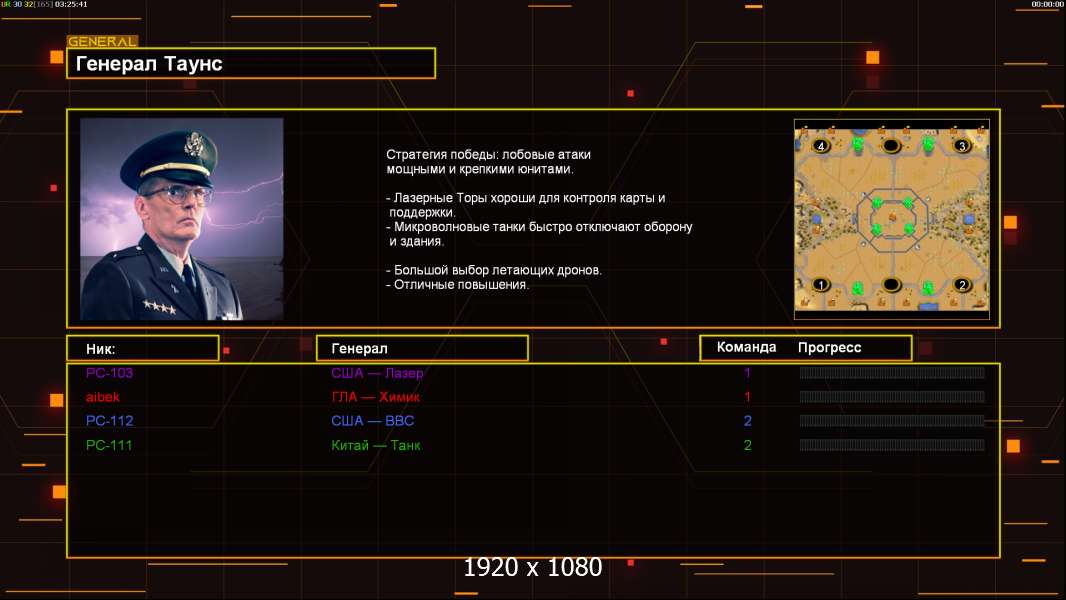1066x600 pixels.
Task: Click the 'ГЛА — Химик' general entry
Action: pos(375,397)
